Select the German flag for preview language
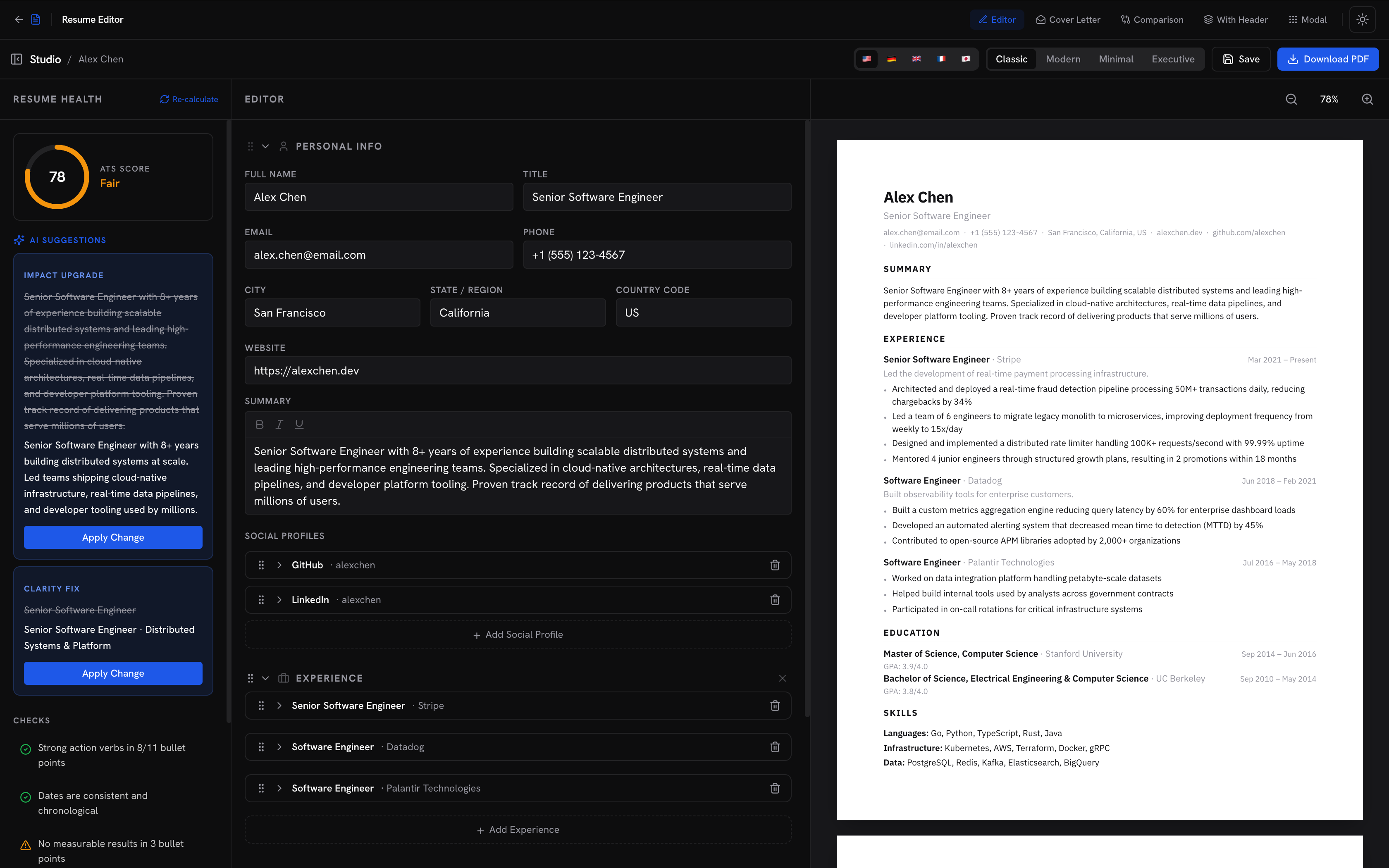The image size is (1389, 868). click(891, 59)
